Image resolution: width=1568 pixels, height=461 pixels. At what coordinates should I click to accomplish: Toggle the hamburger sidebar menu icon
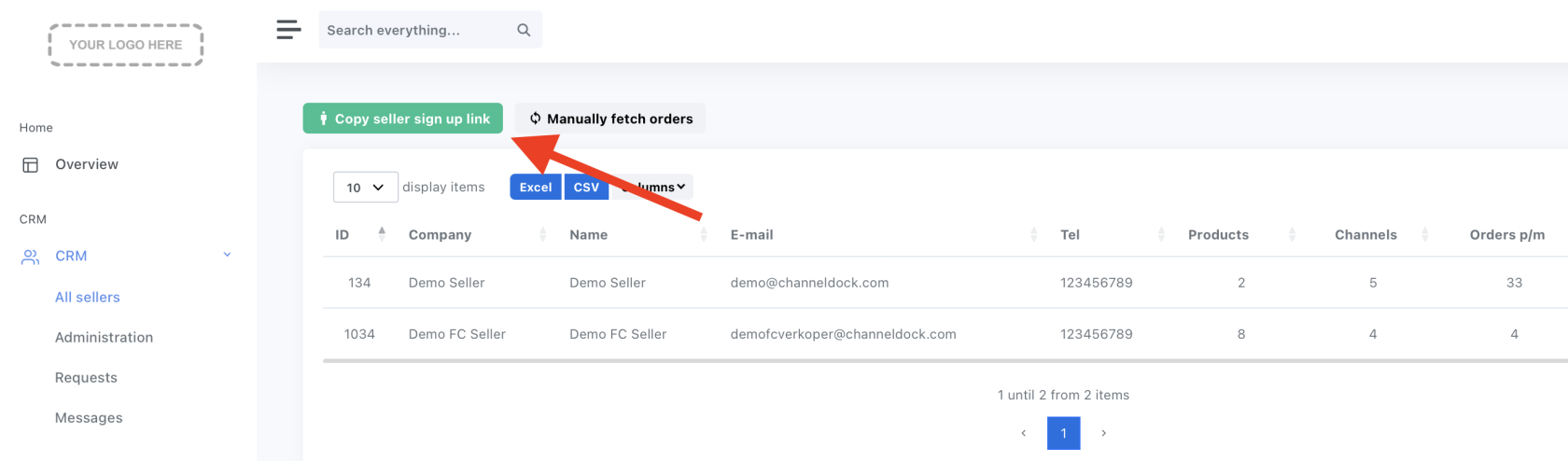click(288, 30)
